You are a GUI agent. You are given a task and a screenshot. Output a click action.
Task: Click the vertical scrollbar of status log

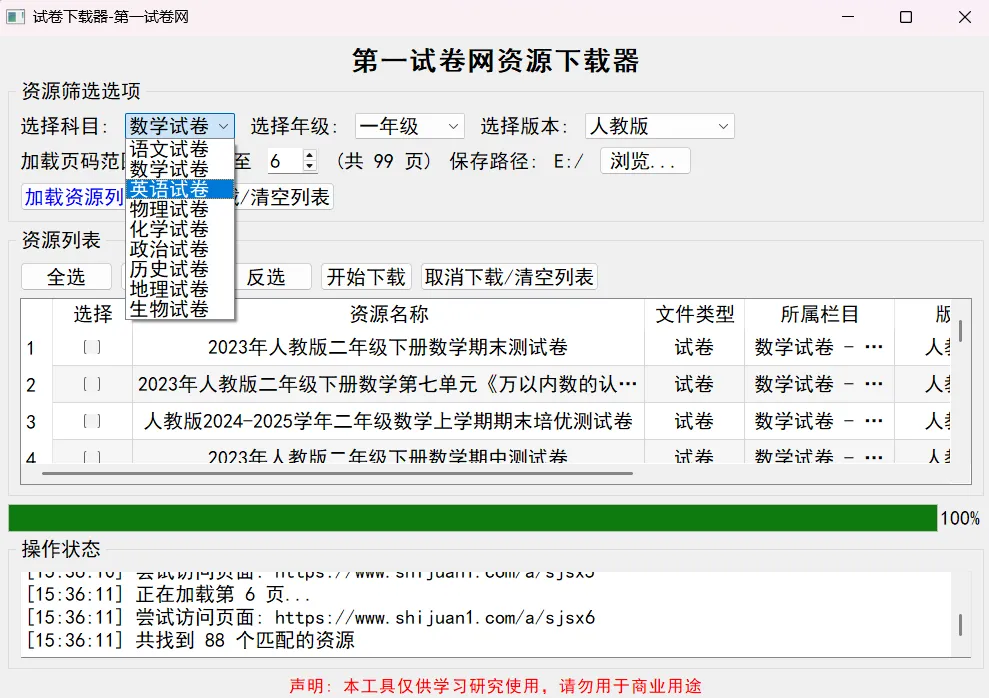click(x=961, y=625)
